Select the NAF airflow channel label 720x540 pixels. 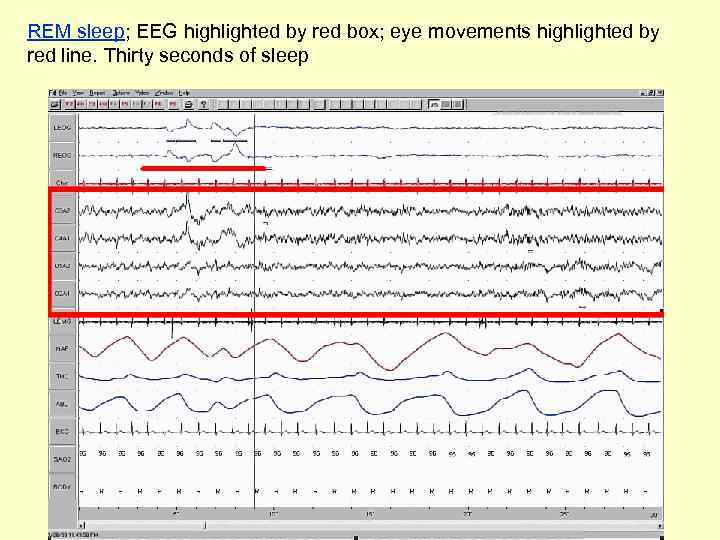[x=62, y=349]
